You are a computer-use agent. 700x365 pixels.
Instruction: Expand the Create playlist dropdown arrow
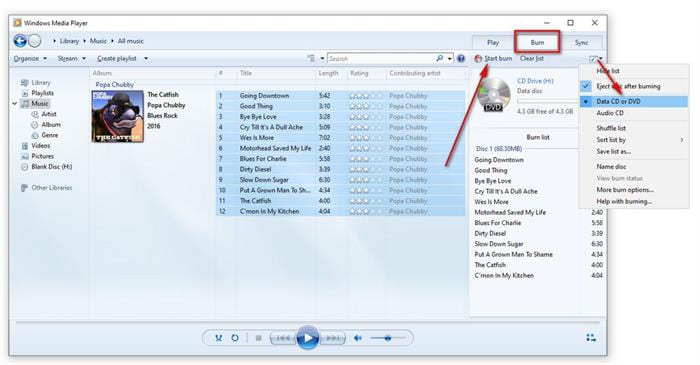(146, 58)
